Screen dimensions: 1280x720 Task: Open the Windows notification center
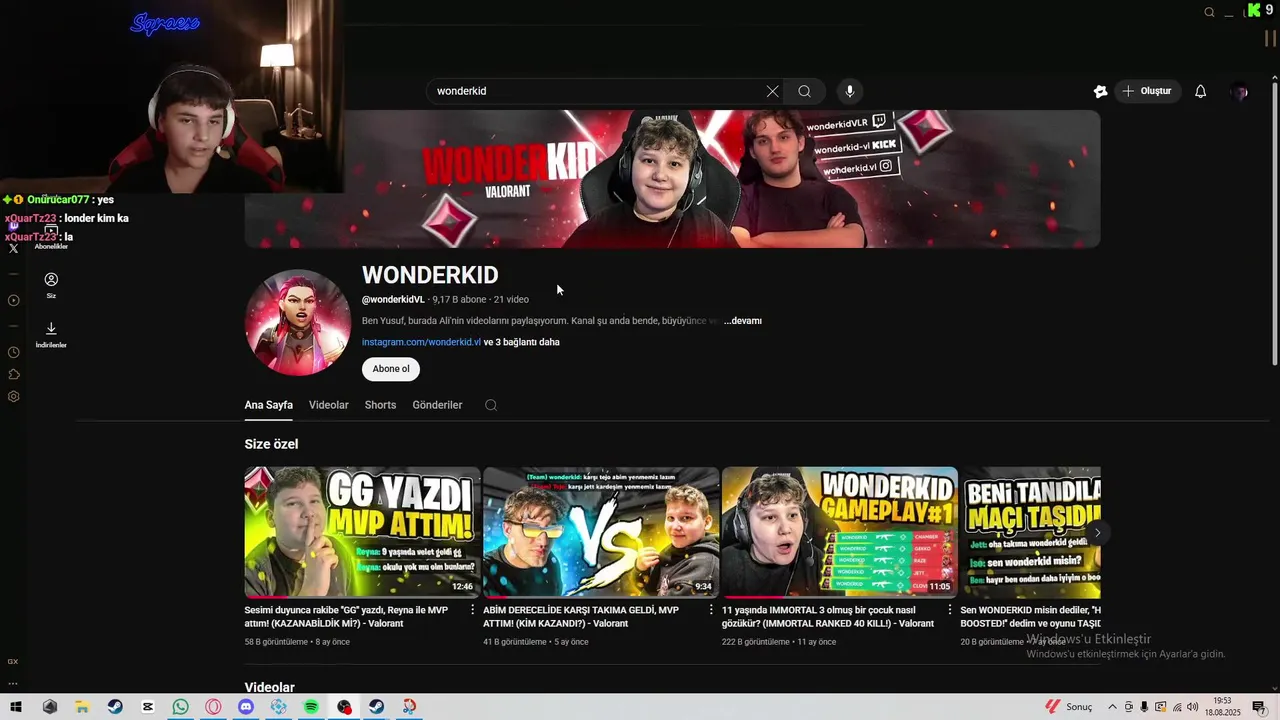coord(1259,707)
